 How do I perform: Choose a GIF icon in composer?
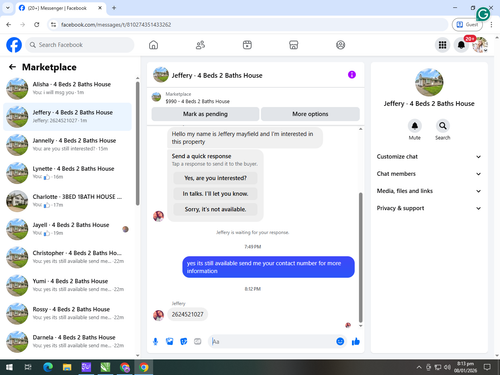tap(198, 341)
